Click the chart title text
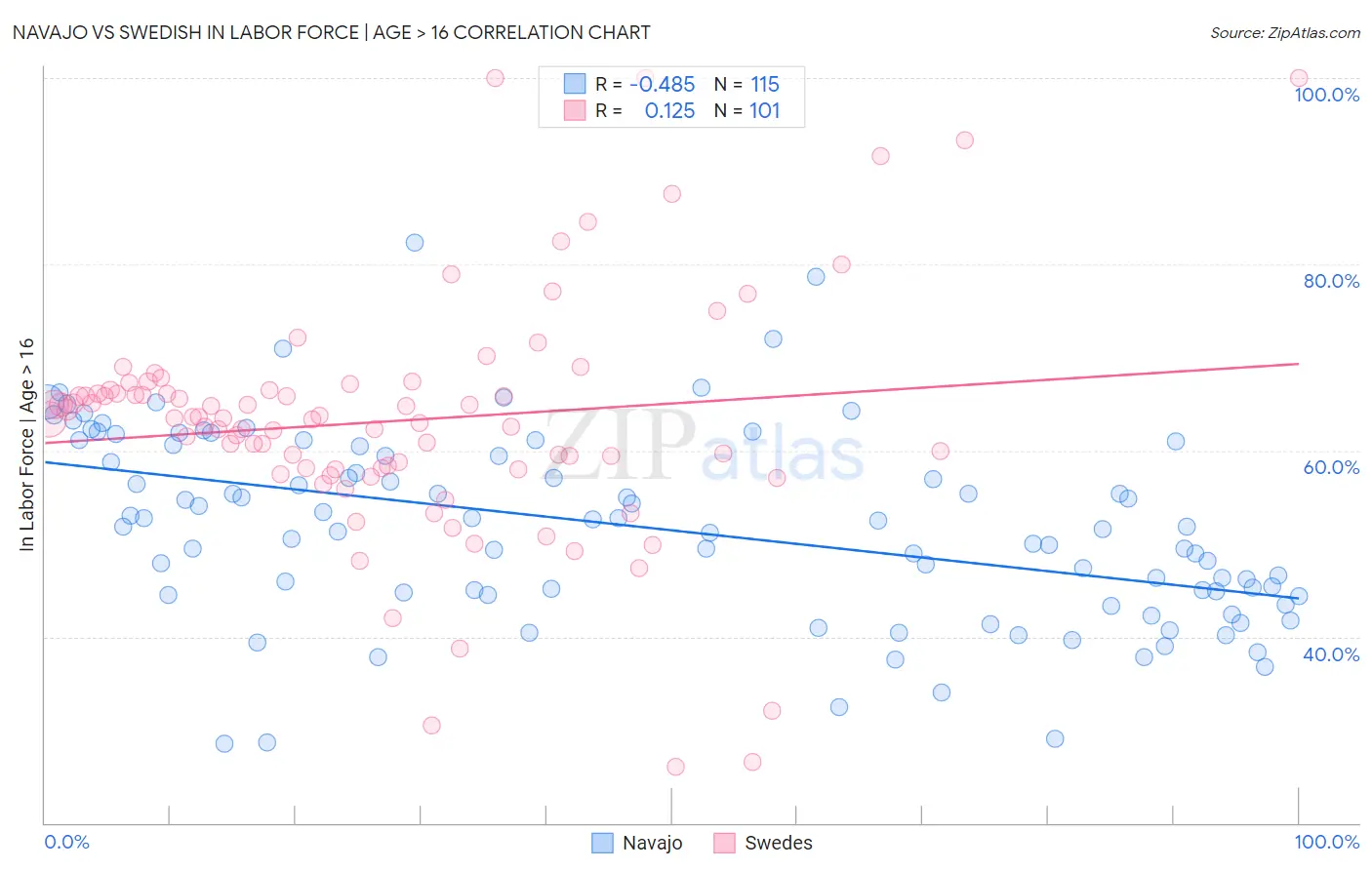The image size is (1372, 870). coord(332,32)
